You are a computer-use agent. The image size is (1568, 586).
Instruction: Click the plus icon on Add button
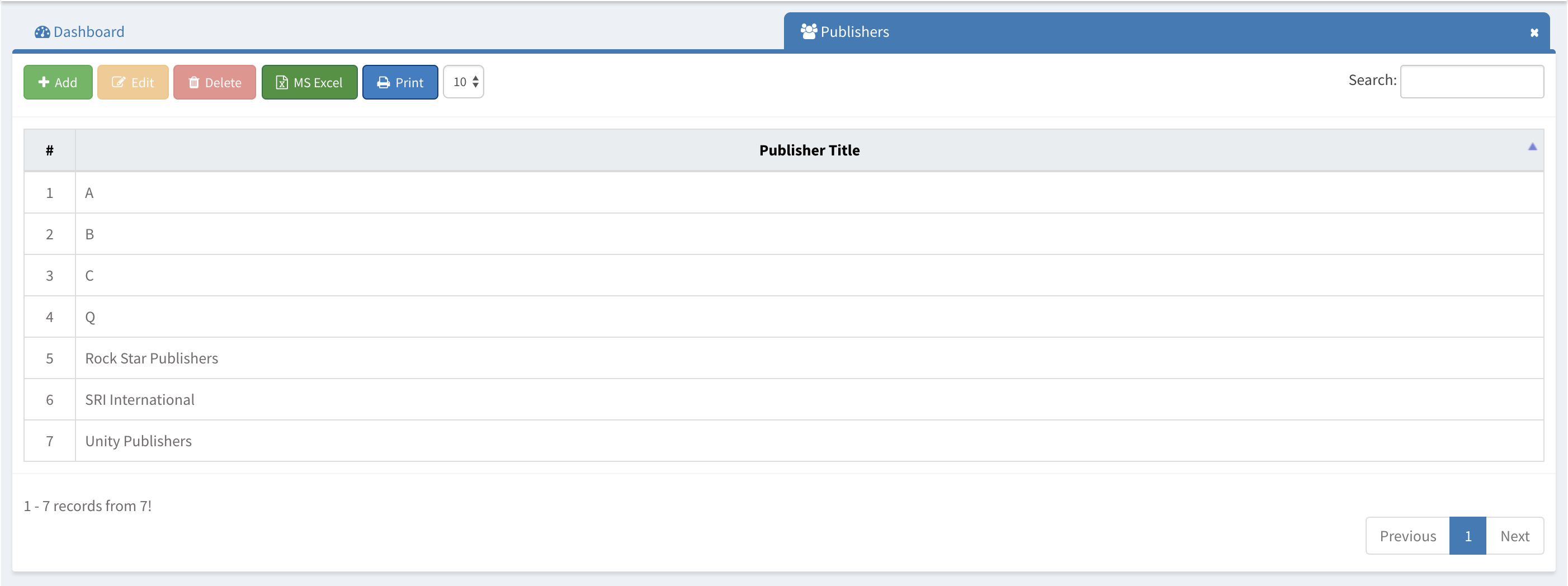pos(44,82)
